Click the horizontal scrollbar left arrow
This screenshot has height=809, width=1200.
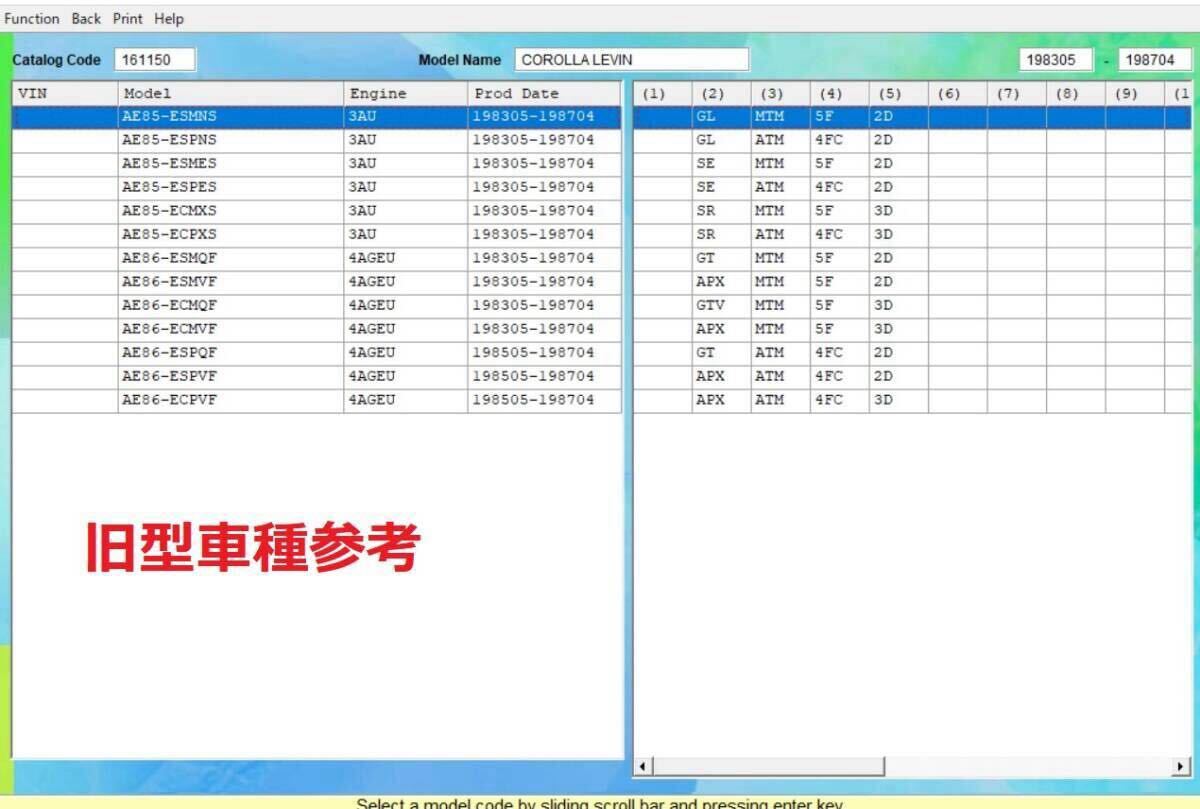[x=643, y=767]
